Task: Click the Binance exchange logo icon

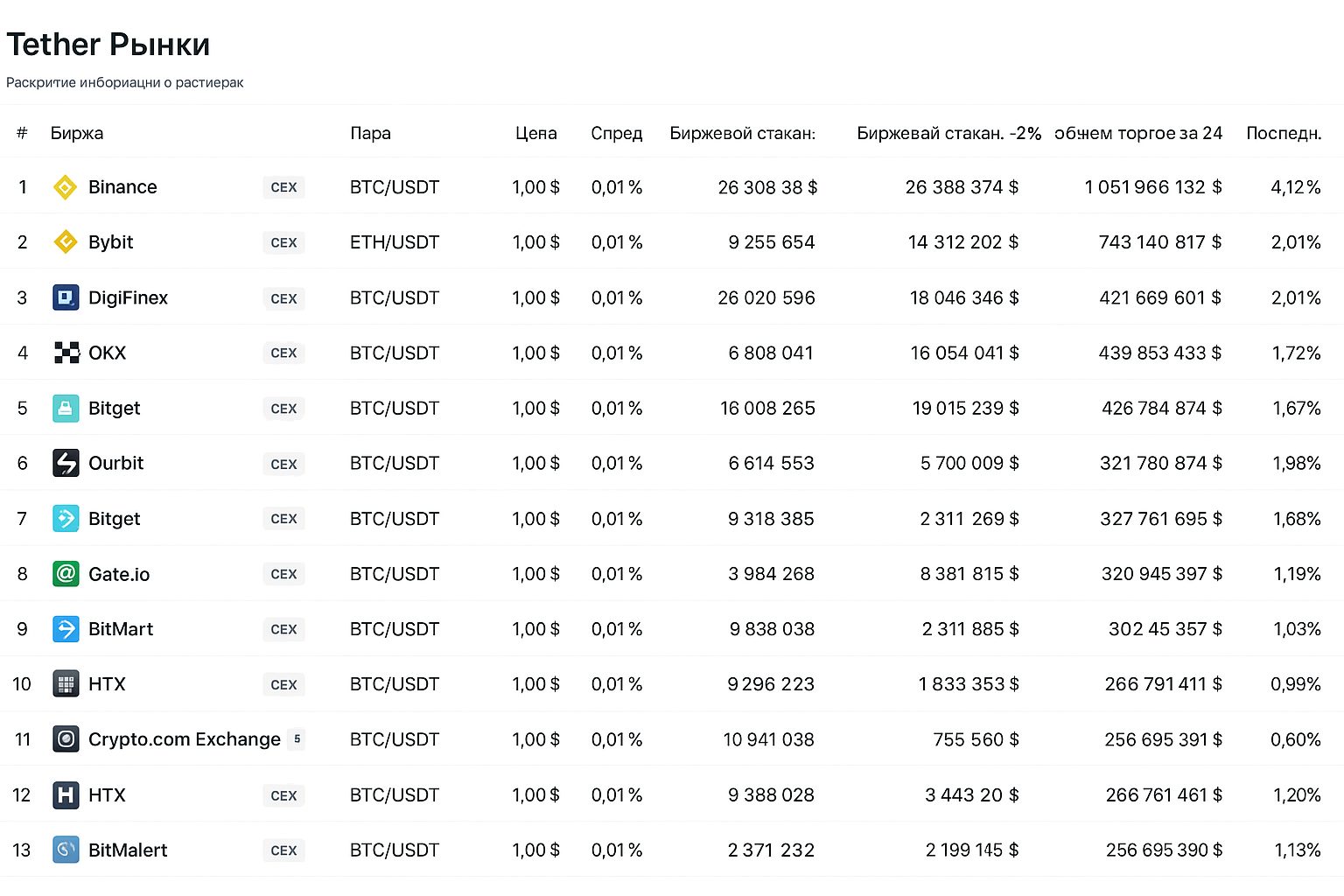Action: tap(66, 187)
